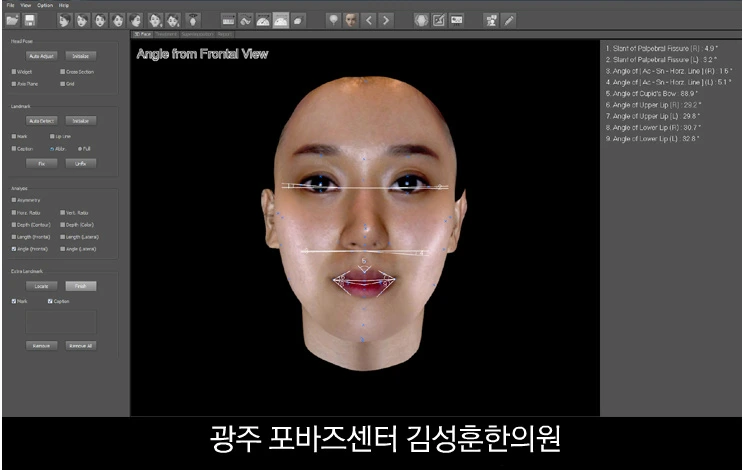Uncheck the Angle (Frontal) checkbox
This screenshot has height=470, width=743.
(x=13, y=249)
